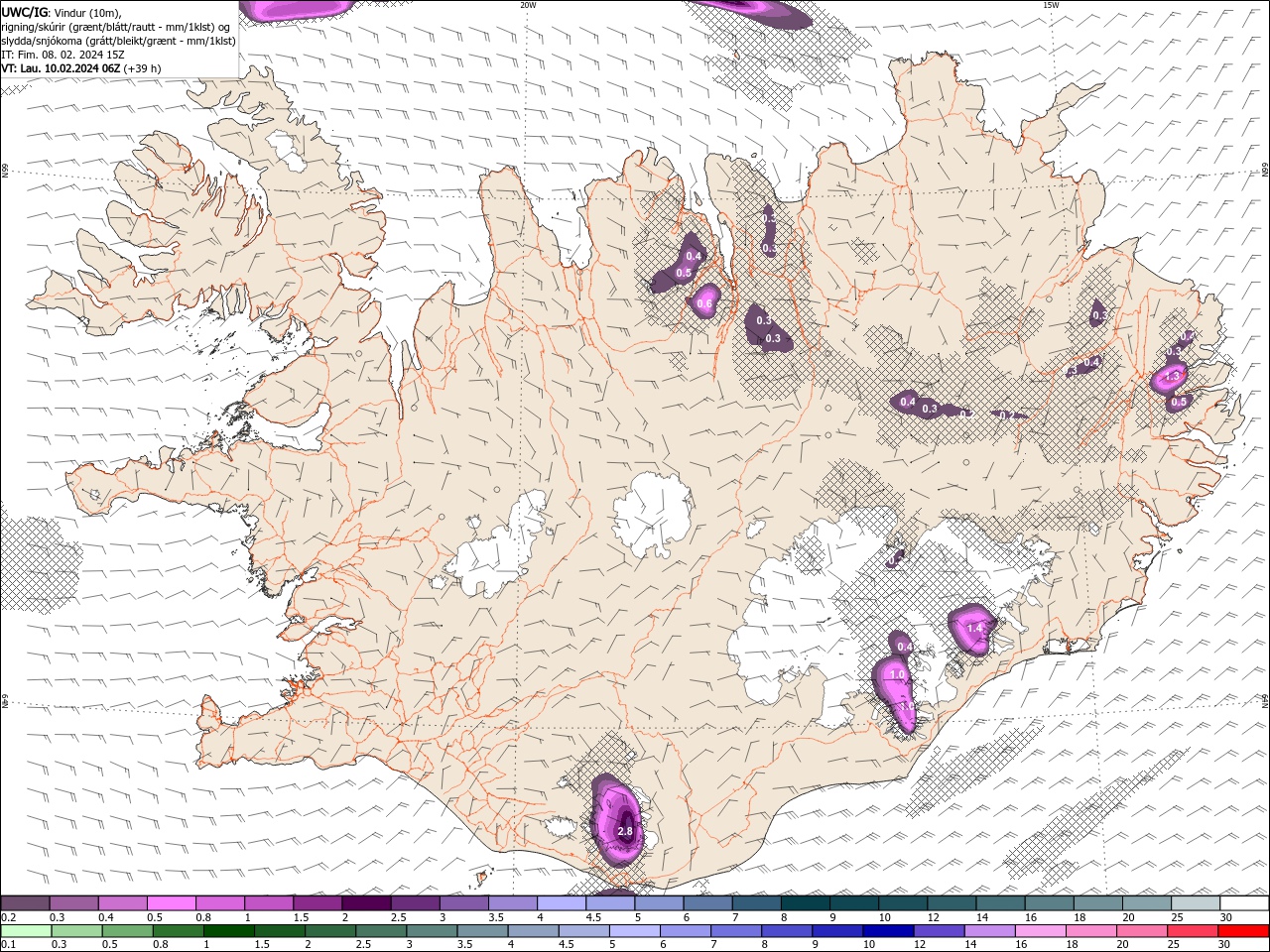Click the 1.4 precipitation value on the map
Image resolution: width=1270 pixels, height=952 pixels.
pos(974,628)
